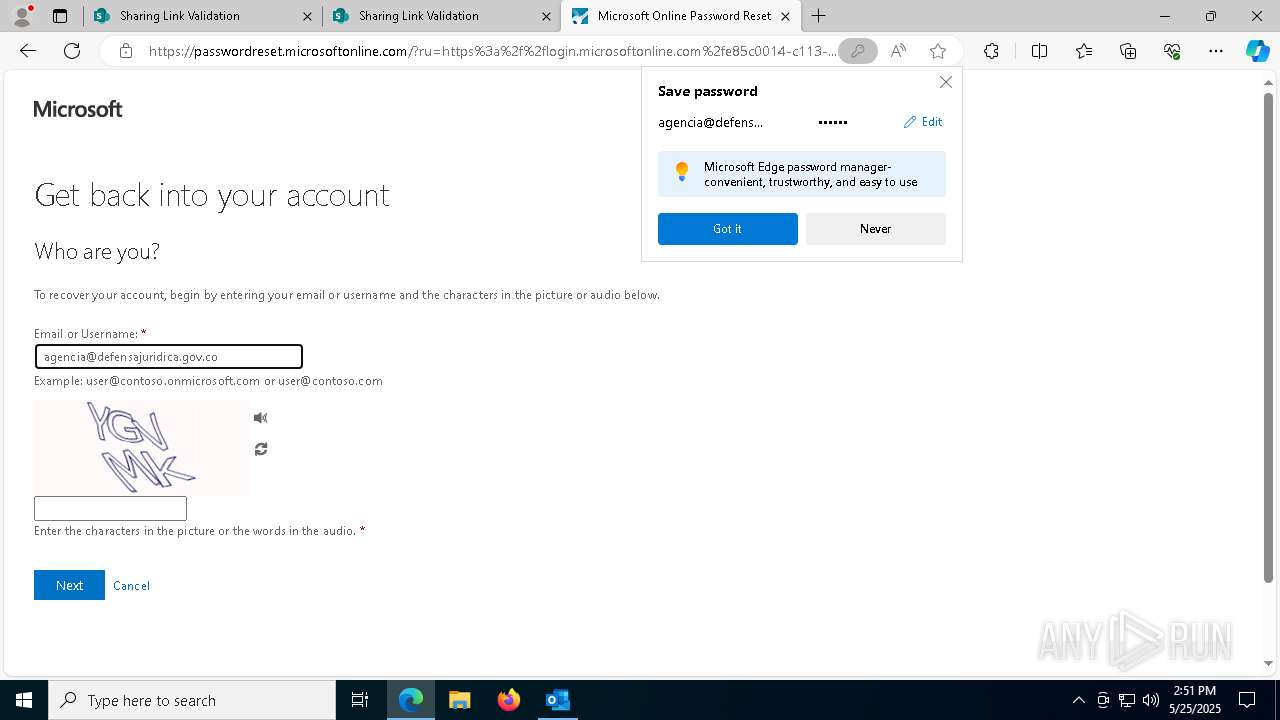Open the password key icon in the address bar
This screenshot has width=1280, height=720.
click(x=857, y=51)
